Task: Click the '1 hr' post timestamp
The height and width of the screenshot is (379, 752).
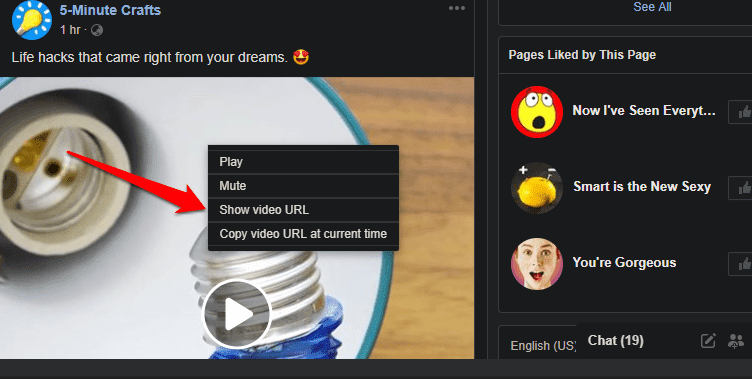Action: coord(70,30)
